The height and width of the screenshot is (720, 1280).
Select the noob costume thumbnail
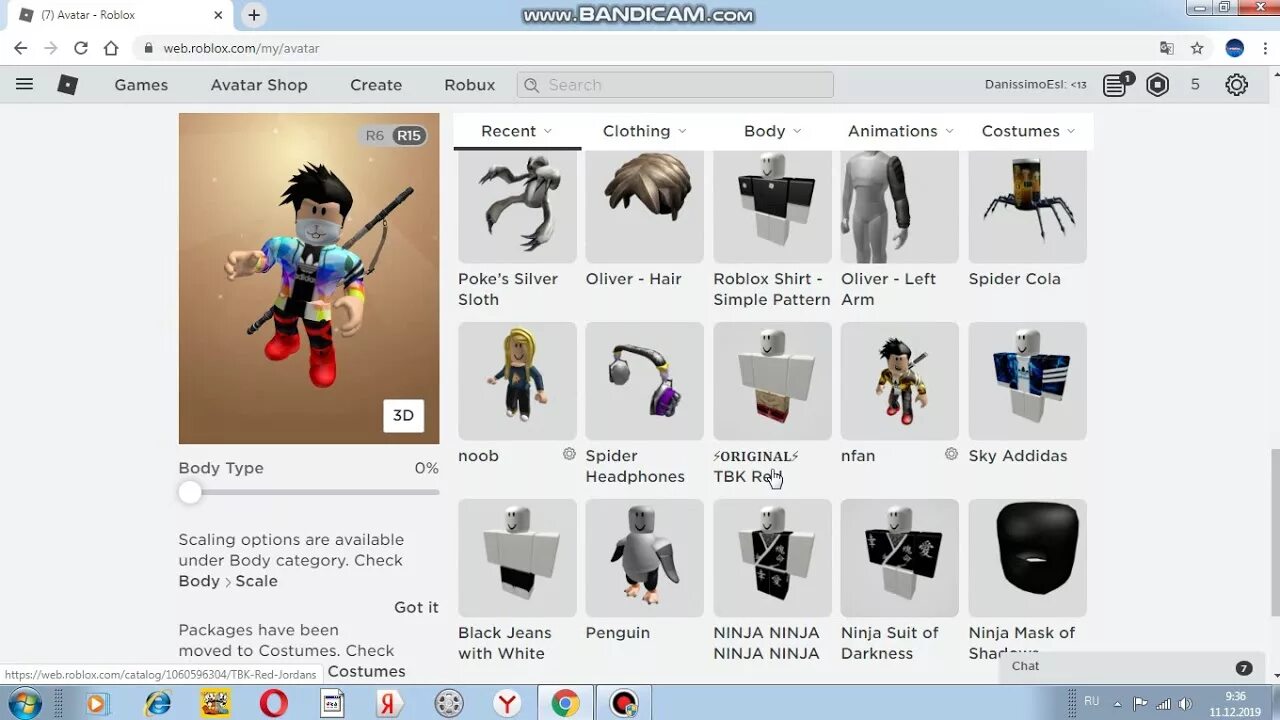(x=517, y=381)
